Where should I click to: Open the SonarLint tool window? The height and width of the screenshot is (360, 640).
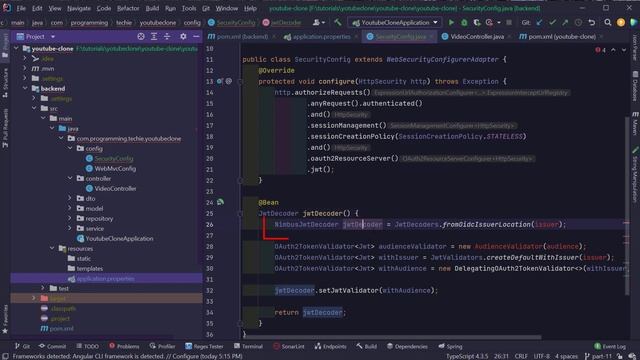click(289, 346)
